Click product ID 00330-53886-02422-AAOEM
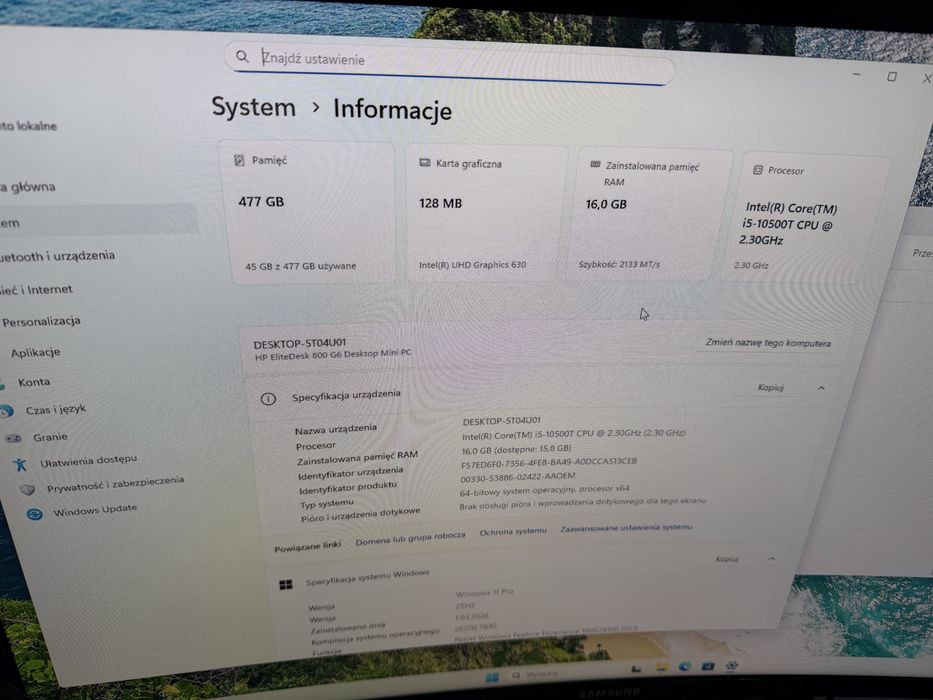Screen dimensions: 933x700 (518, 477)
